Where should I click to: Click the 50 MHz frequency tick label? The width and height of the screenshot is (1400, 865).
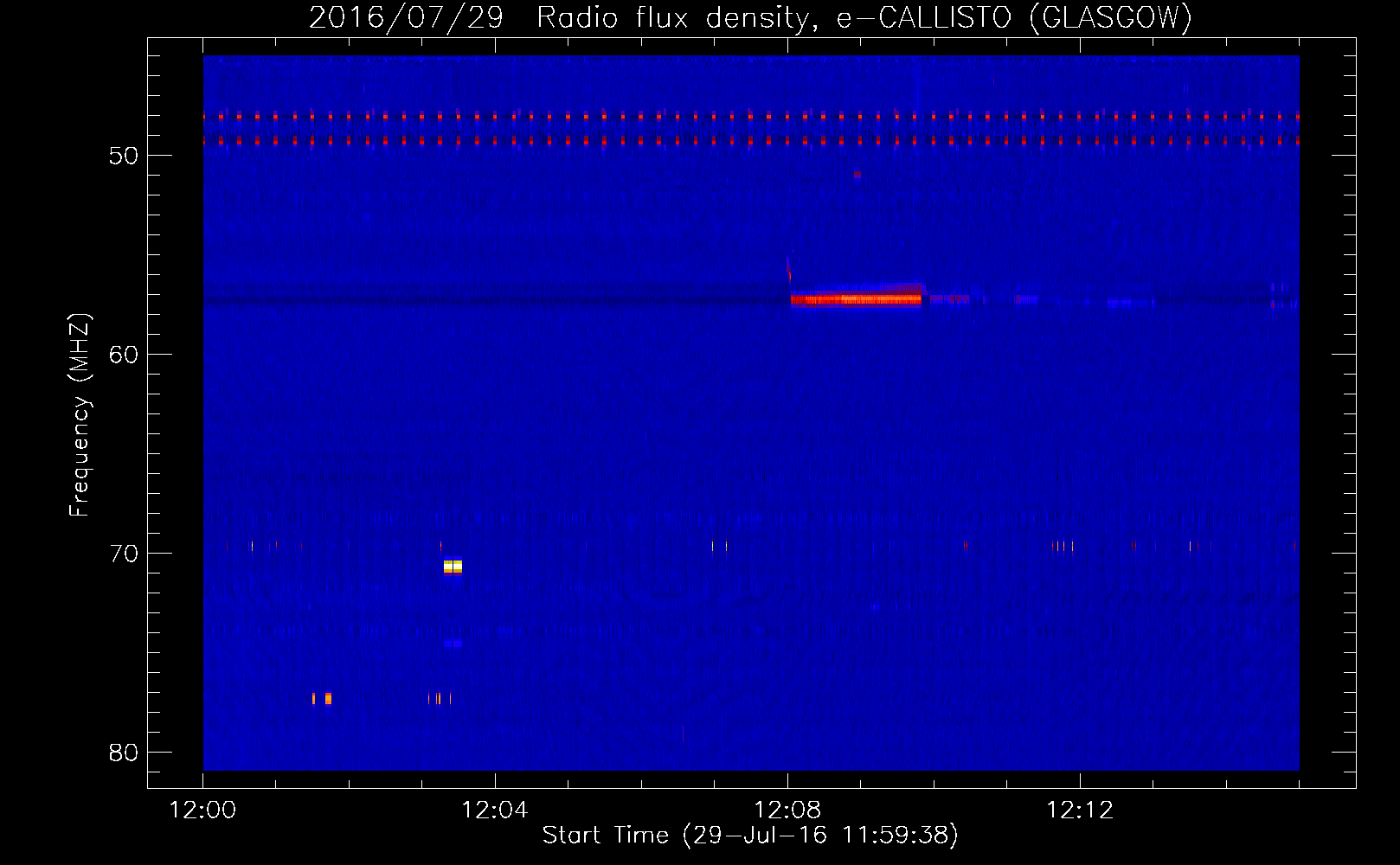pyautogui.click(x=124, y=156)
